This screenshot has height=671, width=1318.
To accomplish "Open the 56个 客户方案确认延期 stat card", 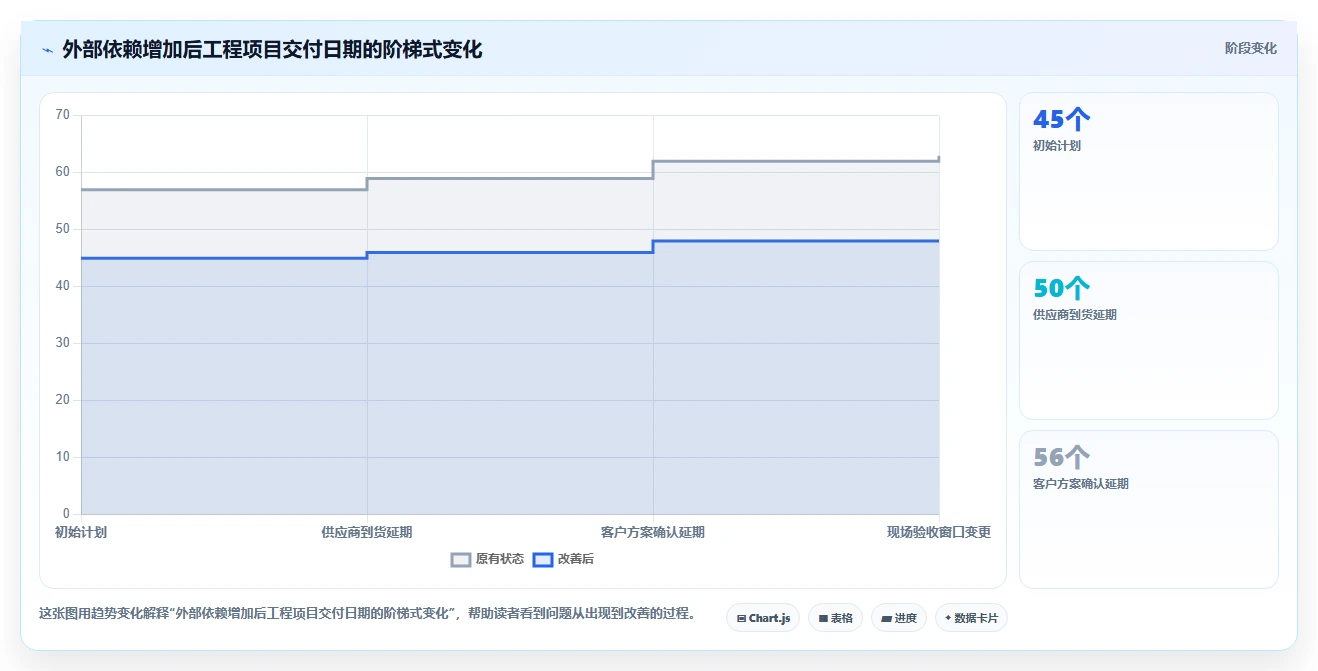I will [1148, 509].
